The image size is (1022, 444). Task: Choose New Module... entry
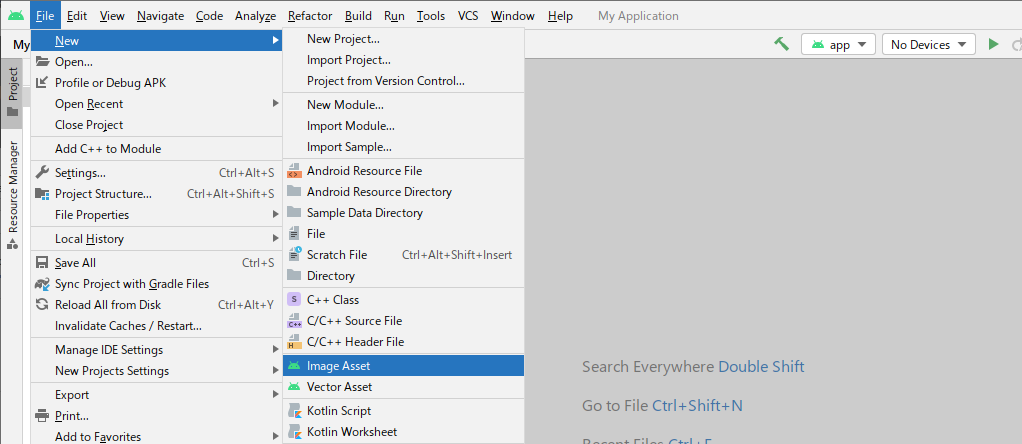(x=403, y=105)
